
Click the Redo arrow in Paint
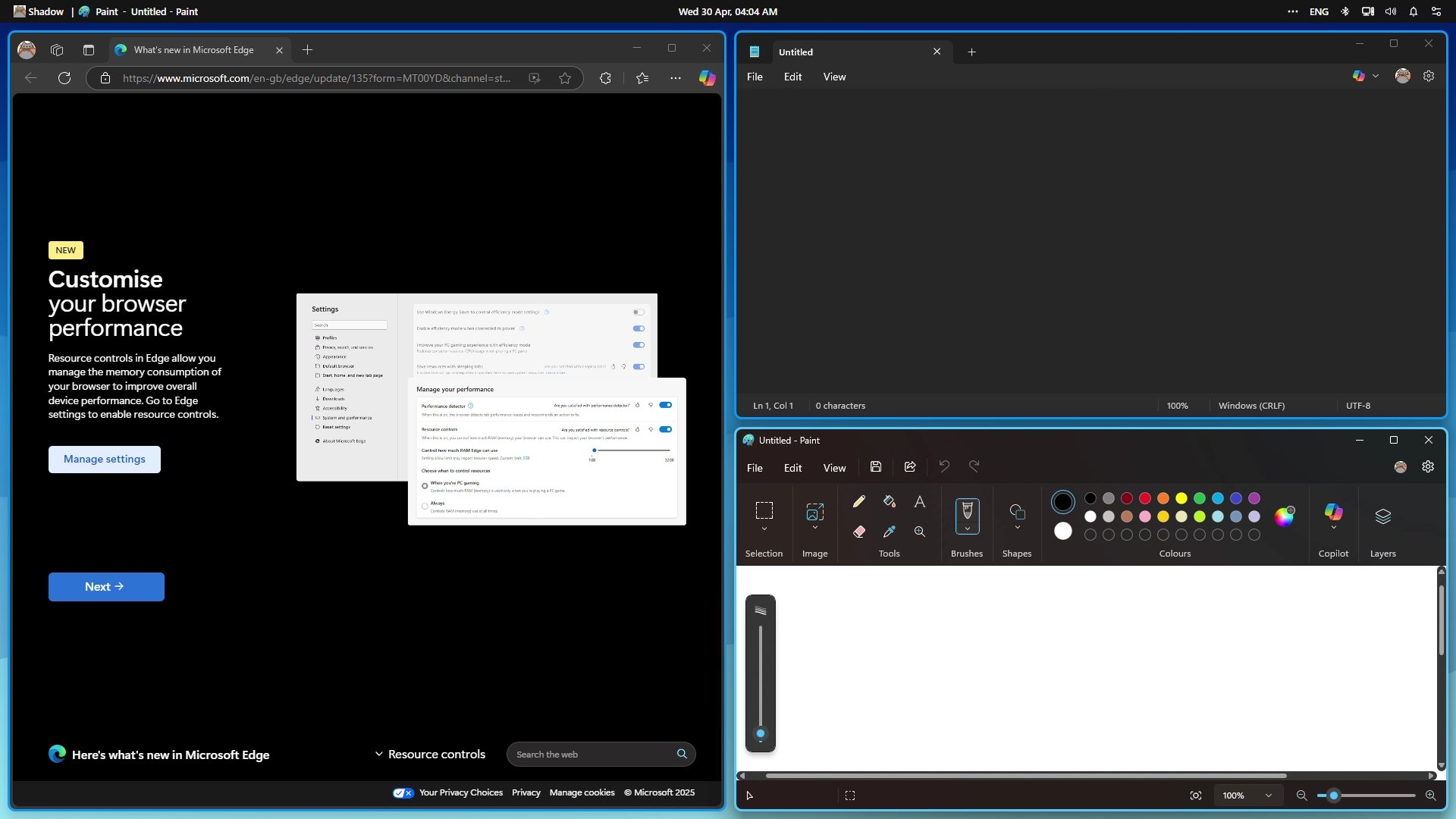click(x=974, y=467)
